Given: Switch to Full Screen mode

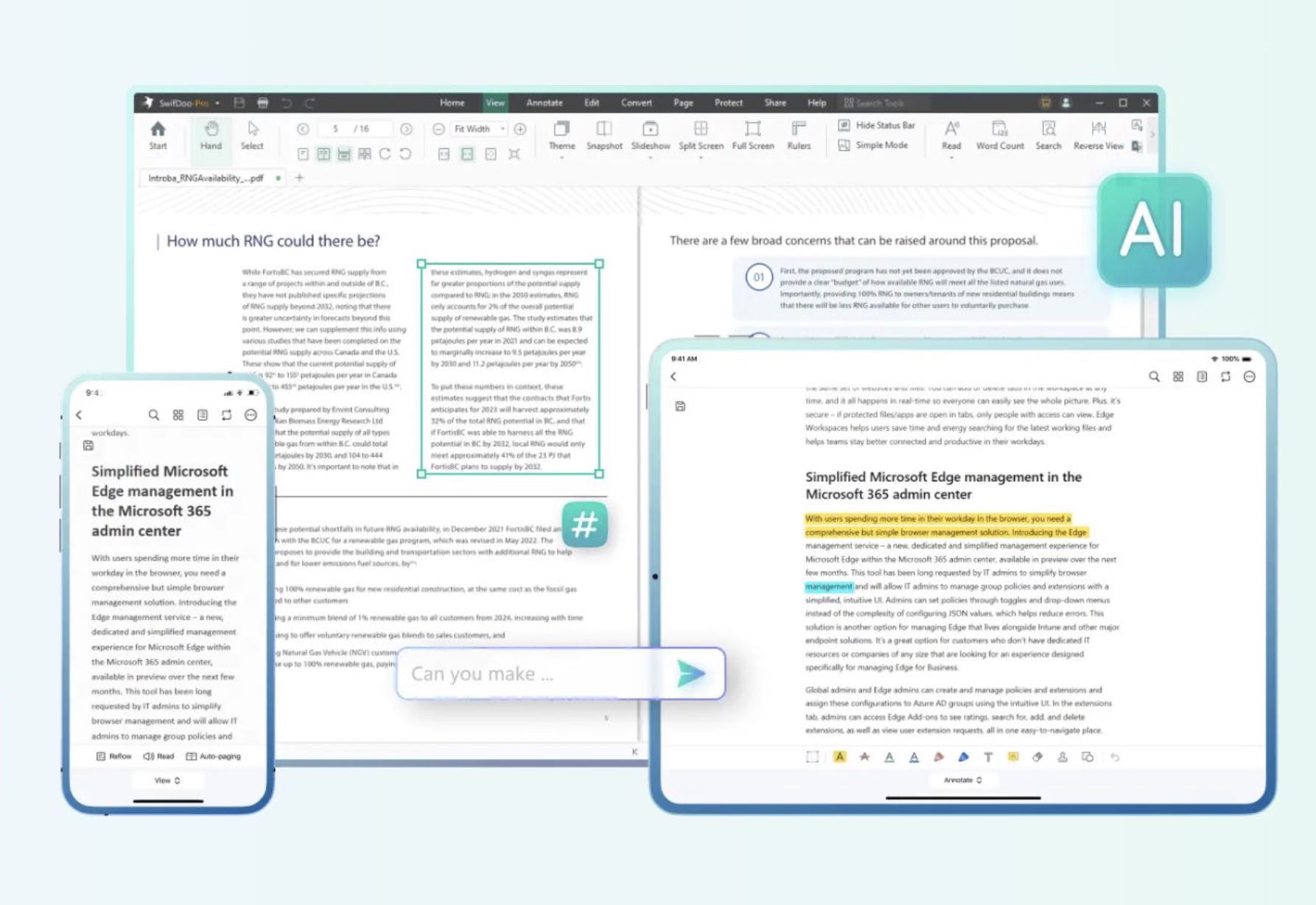Looking at the screenshot, I should [x=752, y=135].
